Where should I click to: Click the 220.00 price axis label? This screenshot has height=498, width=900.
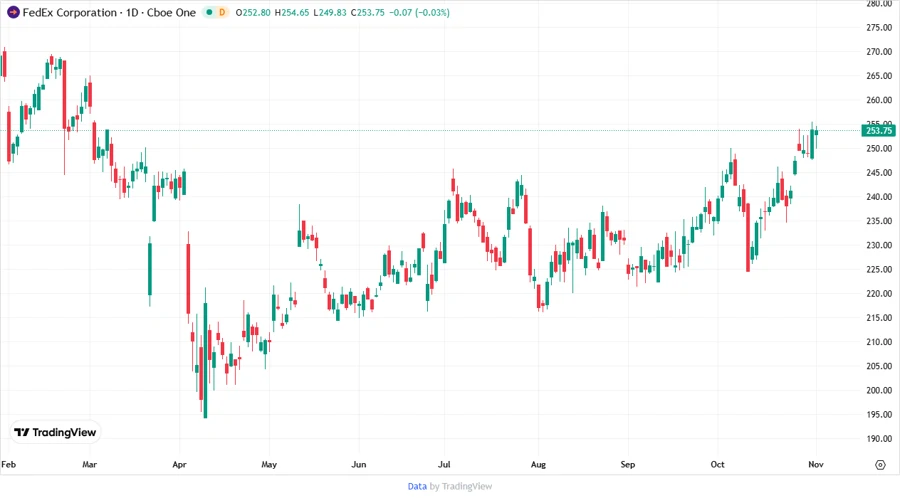pos(879,294)
